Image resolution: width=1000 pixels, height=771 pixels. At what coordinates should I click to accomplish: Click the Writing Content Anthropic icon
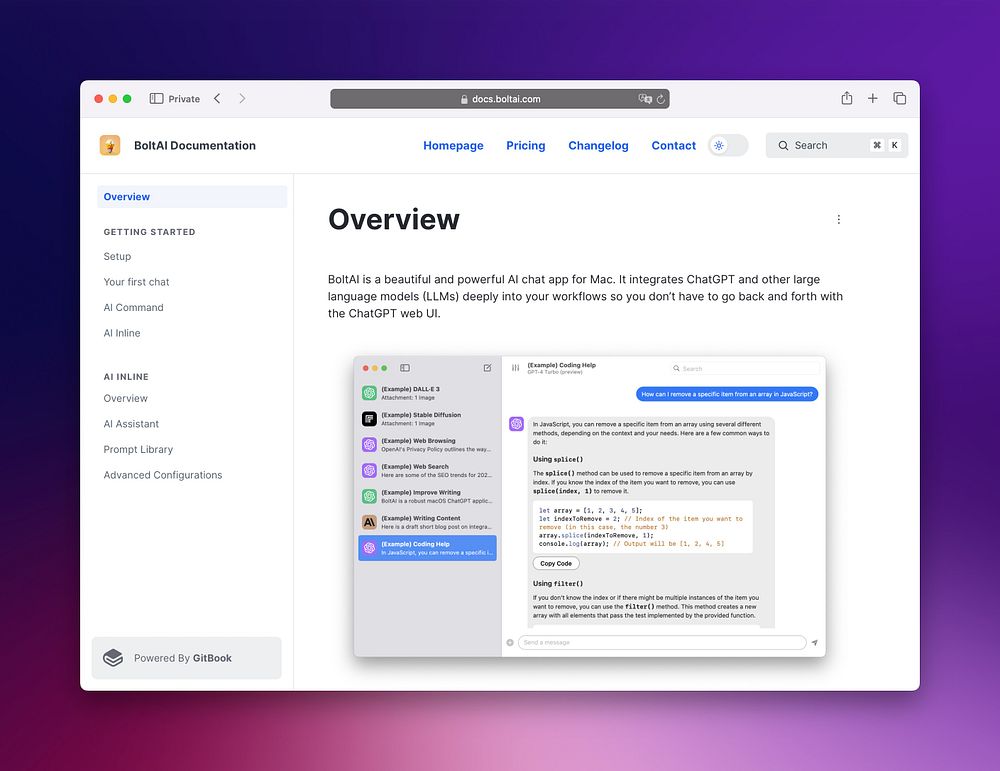point(369,522)
